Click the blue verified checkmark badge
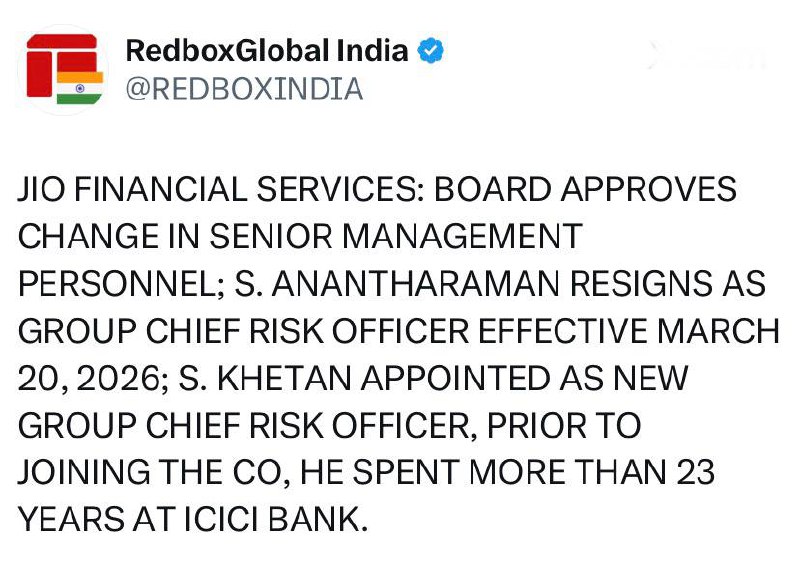Image resolution: width=800 pixels, height=566 pixels. coord(430,50)
